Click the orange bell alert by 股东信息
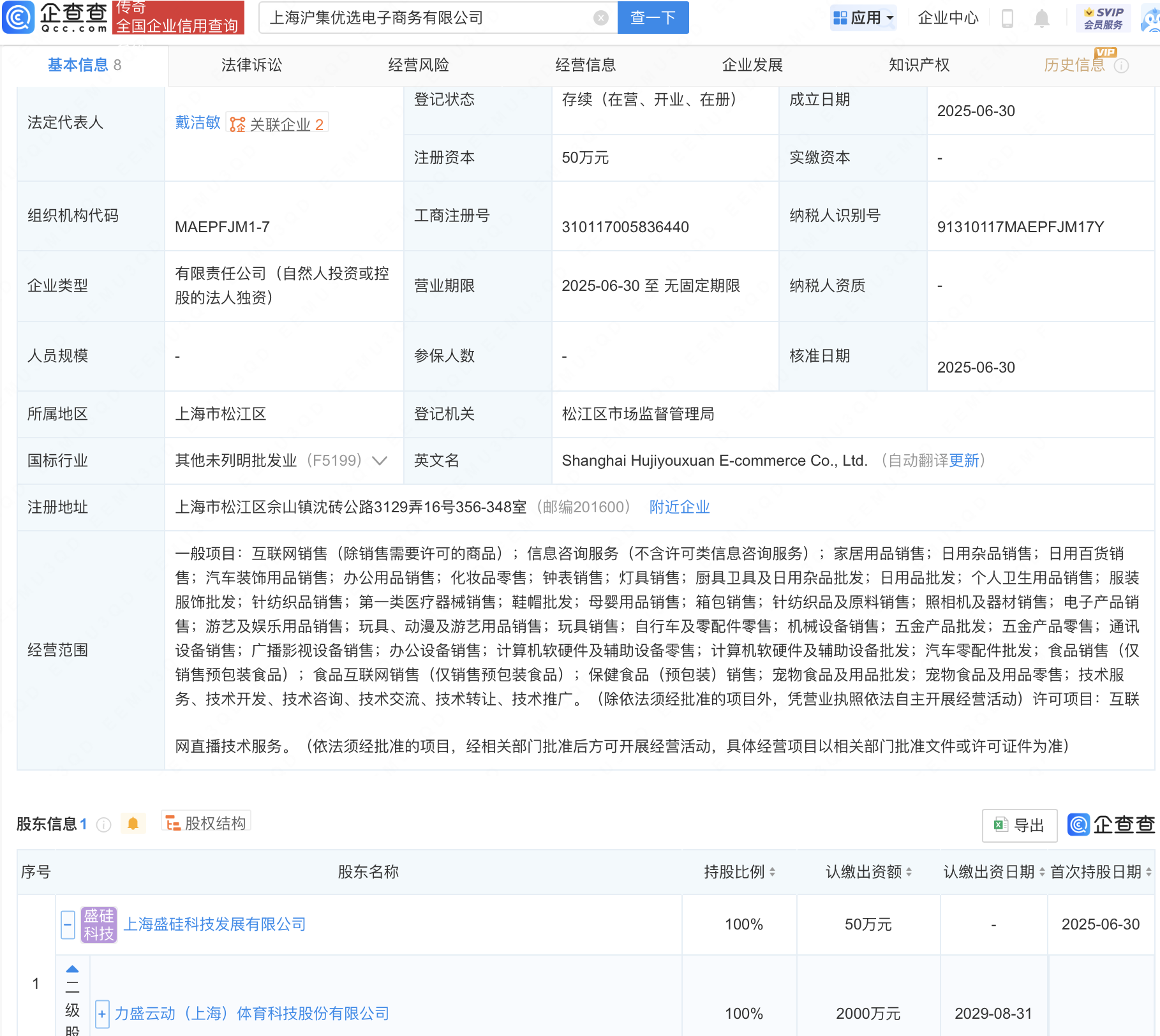1160x1036 pixels. (133, 824)
